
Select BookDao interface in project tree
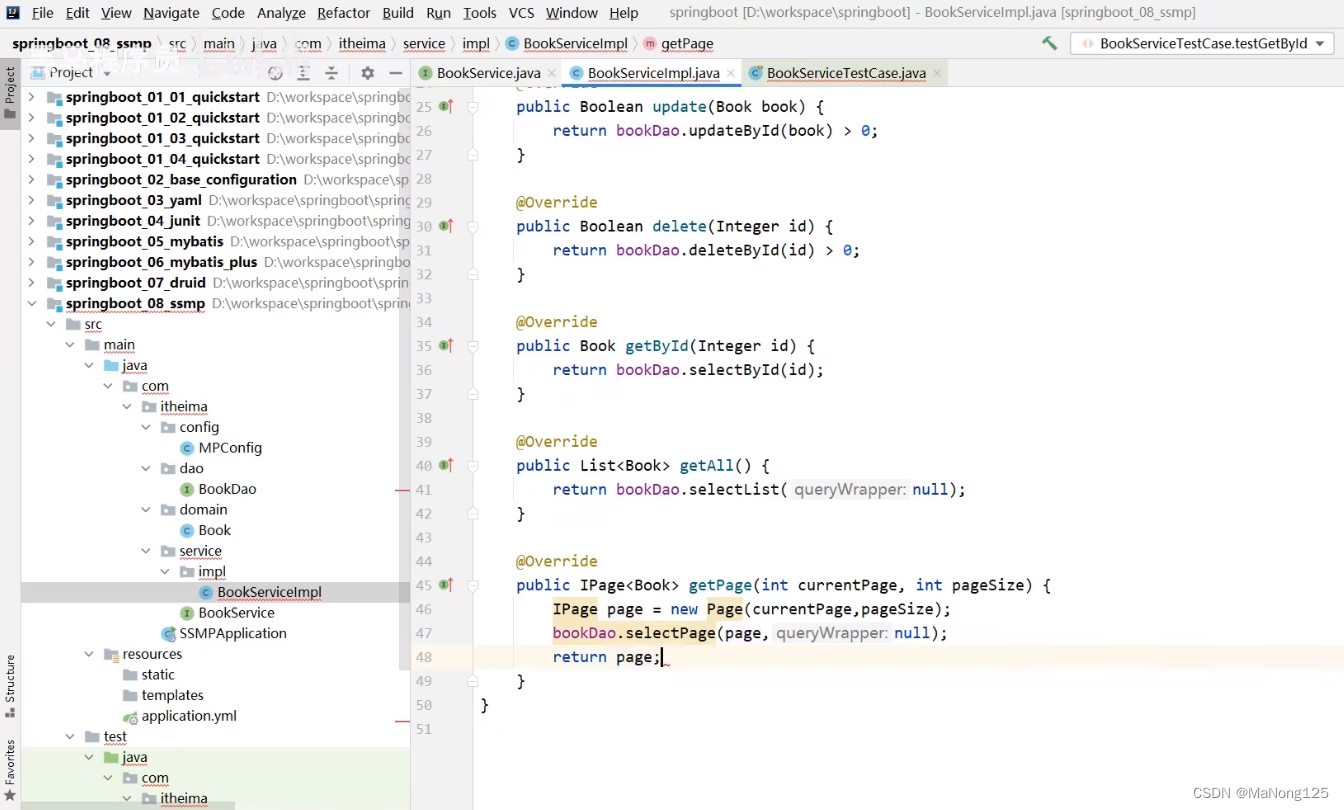tap(218, 489)
